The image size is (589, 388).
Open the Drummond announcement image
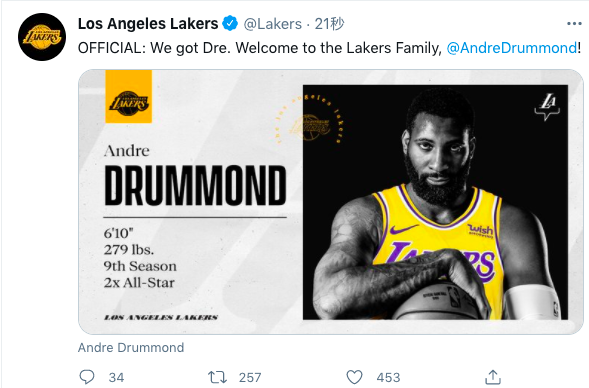331,202
